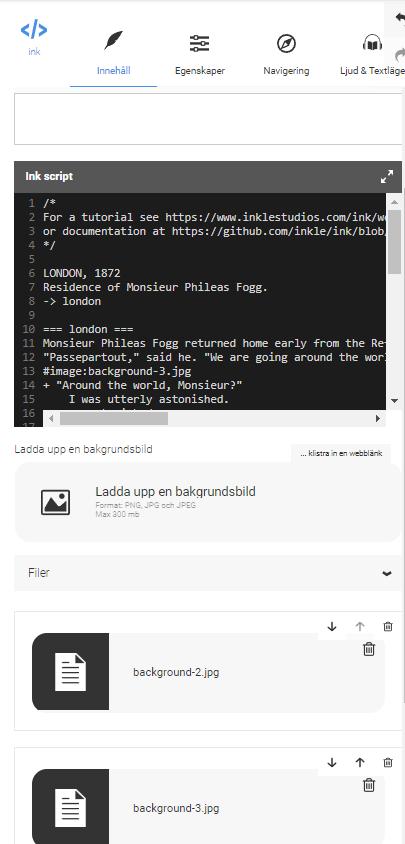The height and width of the screenshot is (844, 405).
Task: Click the undo arrow icon
Action: 399,18
